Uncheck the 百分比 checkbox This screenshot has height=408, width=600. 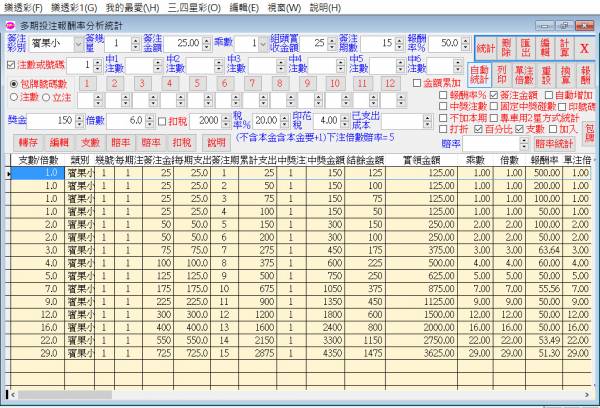coord(479,130)
